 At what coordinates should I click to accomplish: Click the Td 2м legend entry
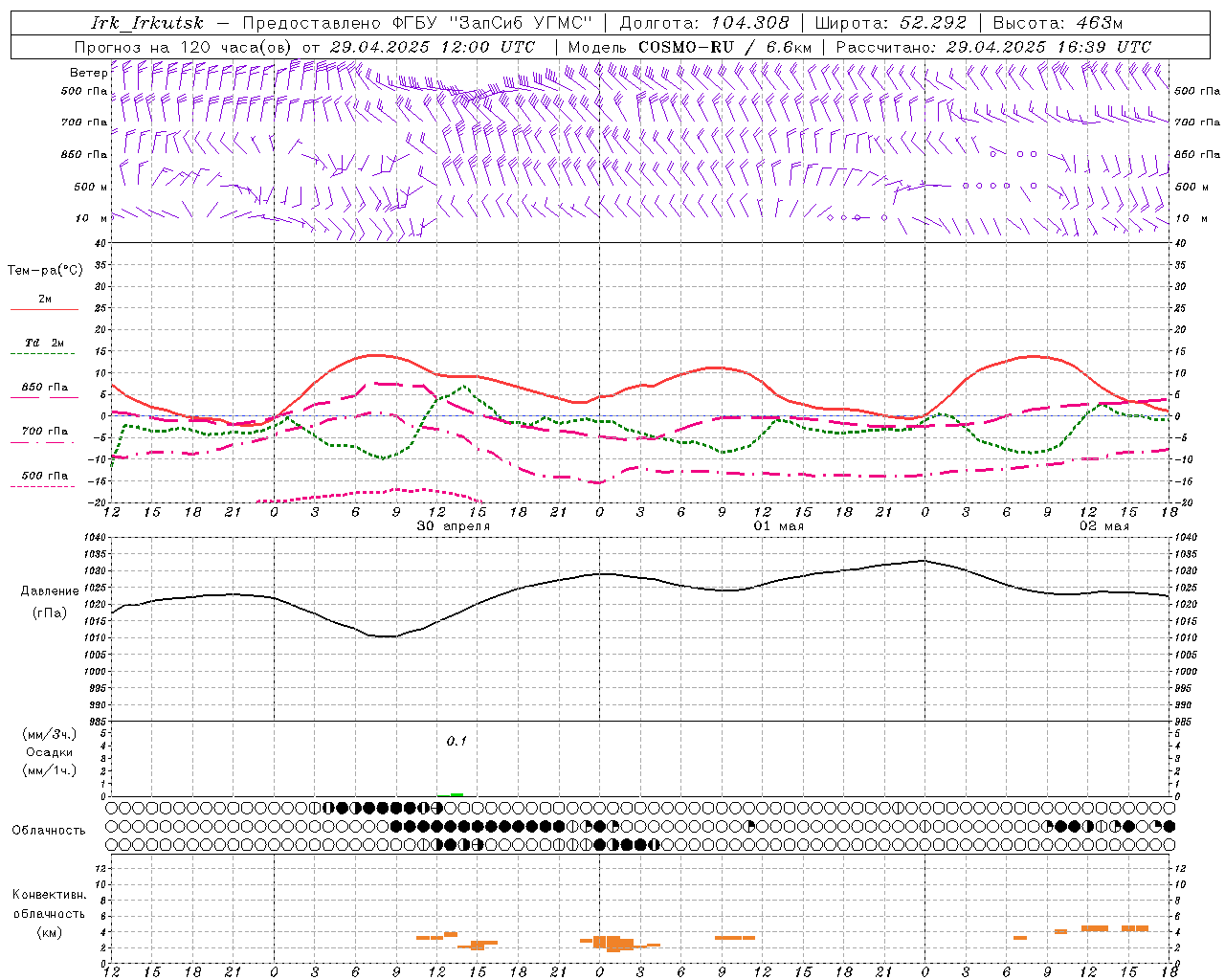(x=44, y=343)
